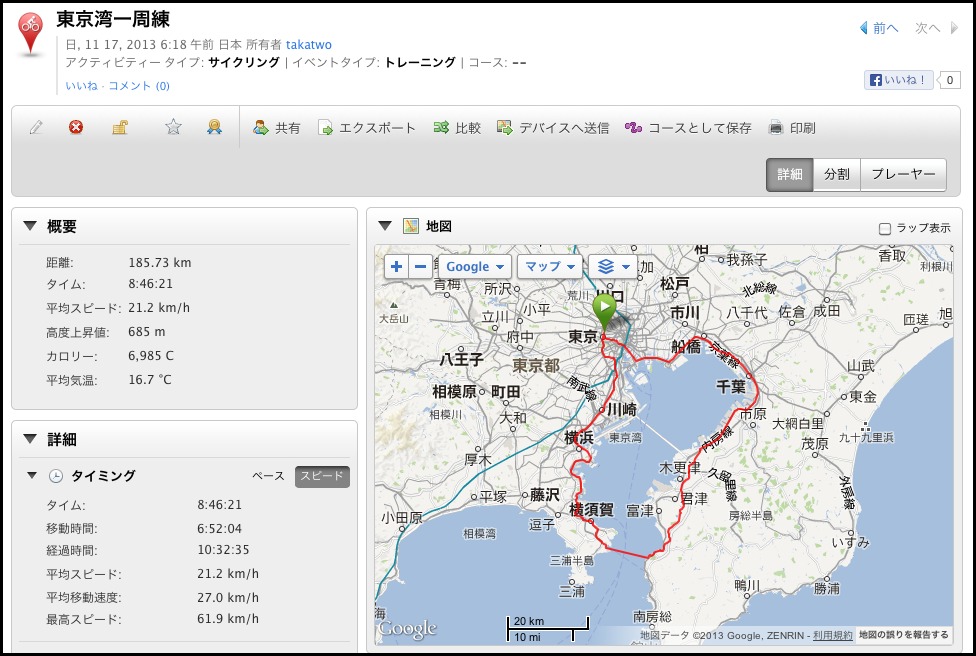This screenshot has height=656, width=976.
Task: Click the award ribbon icon
Action: [x=215, y=128]
